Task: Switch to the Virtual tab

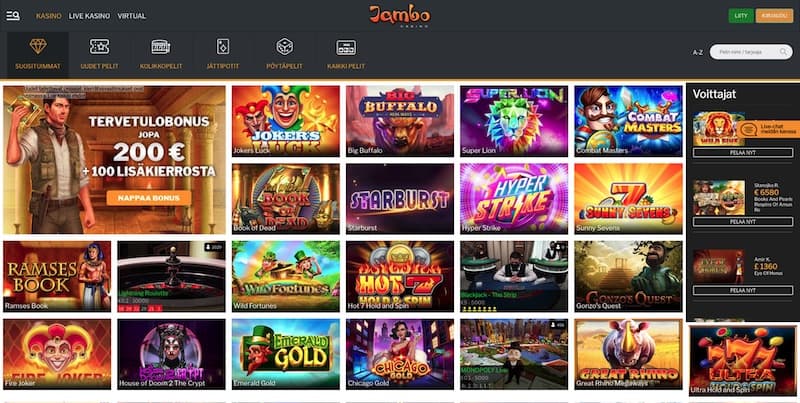Action: pos(132,16)
